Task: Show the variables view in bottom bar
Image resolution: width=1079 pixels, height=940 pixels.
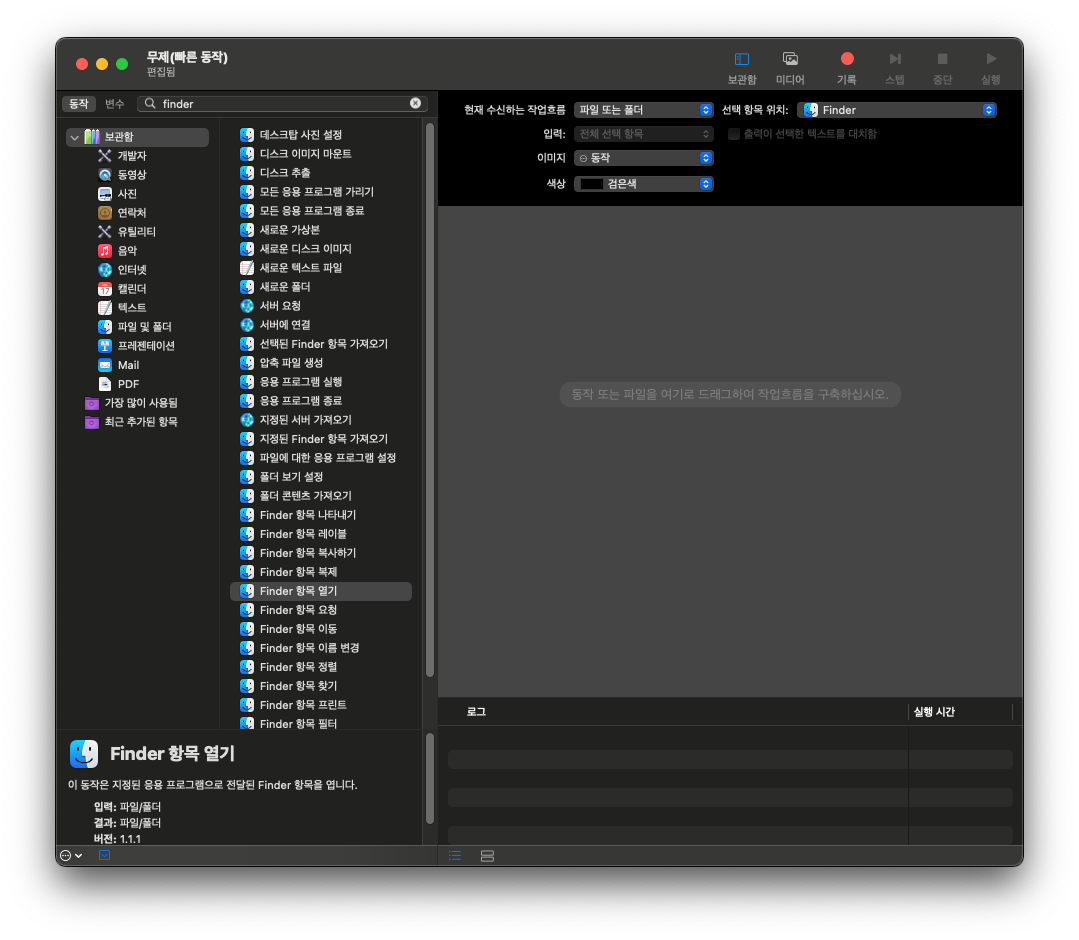Action: click(x=487, y=856)
